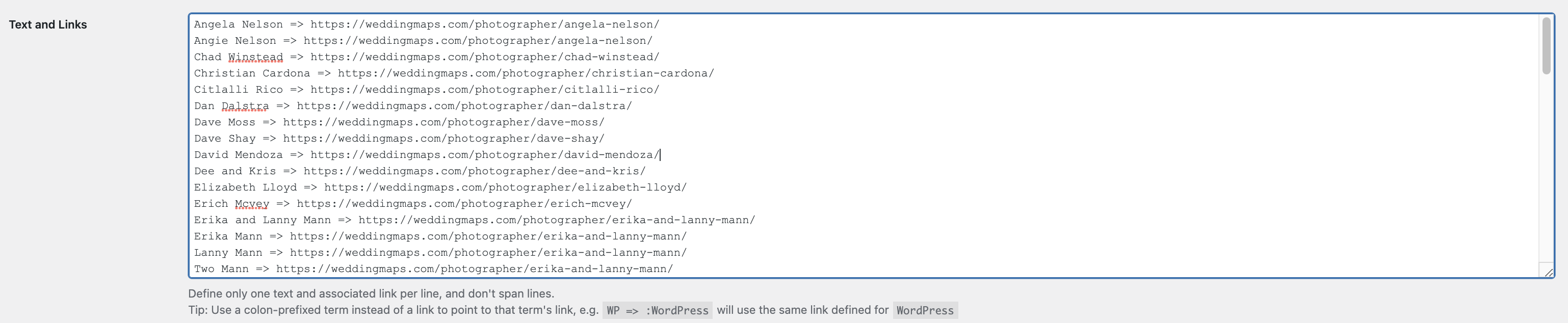Click the Text and Links label
Viewport: 1568px width, 323px height.
(x=48, y=24)
